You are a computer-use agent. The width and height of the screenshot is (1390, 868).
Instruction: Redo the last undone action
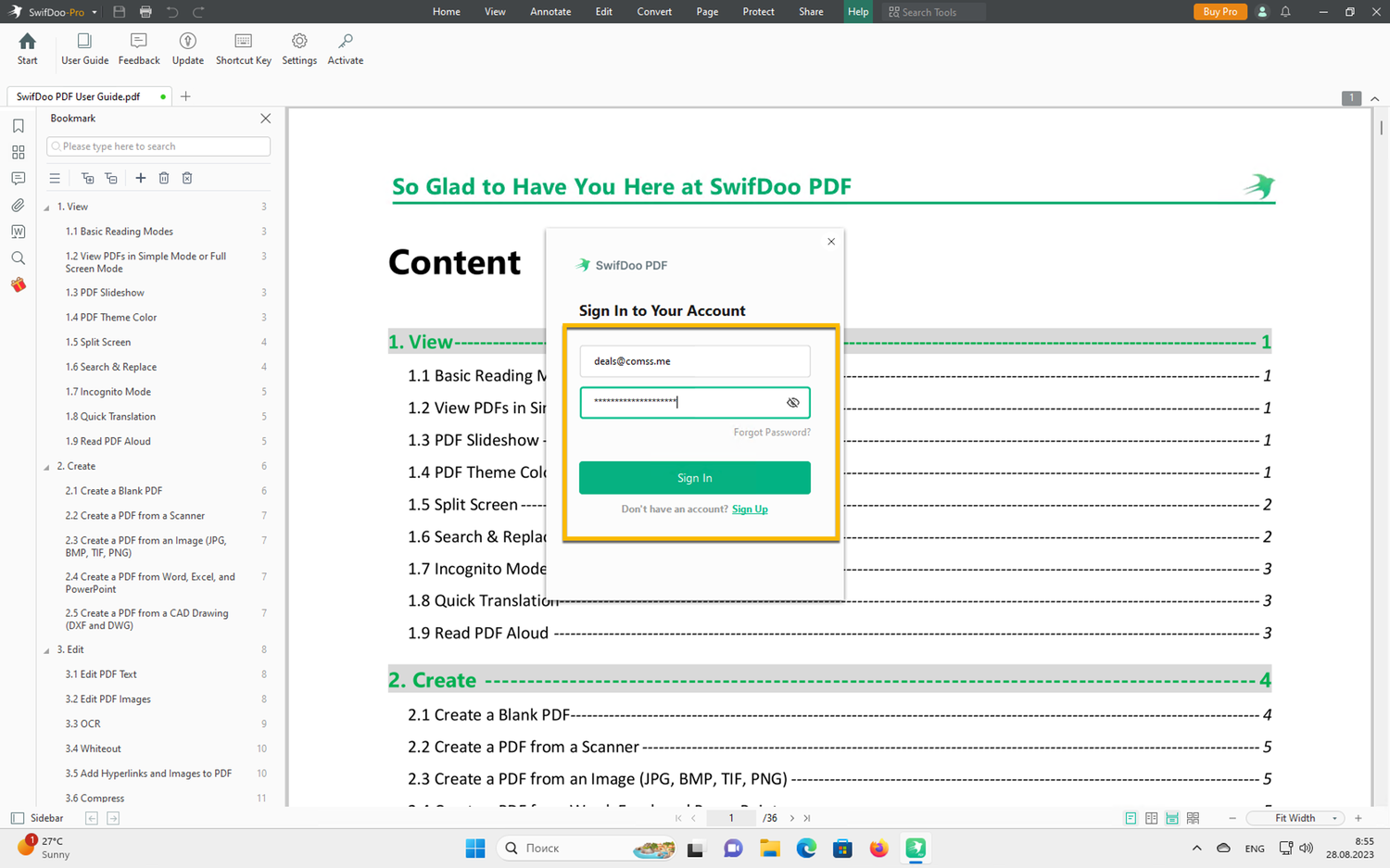(198, 12)
